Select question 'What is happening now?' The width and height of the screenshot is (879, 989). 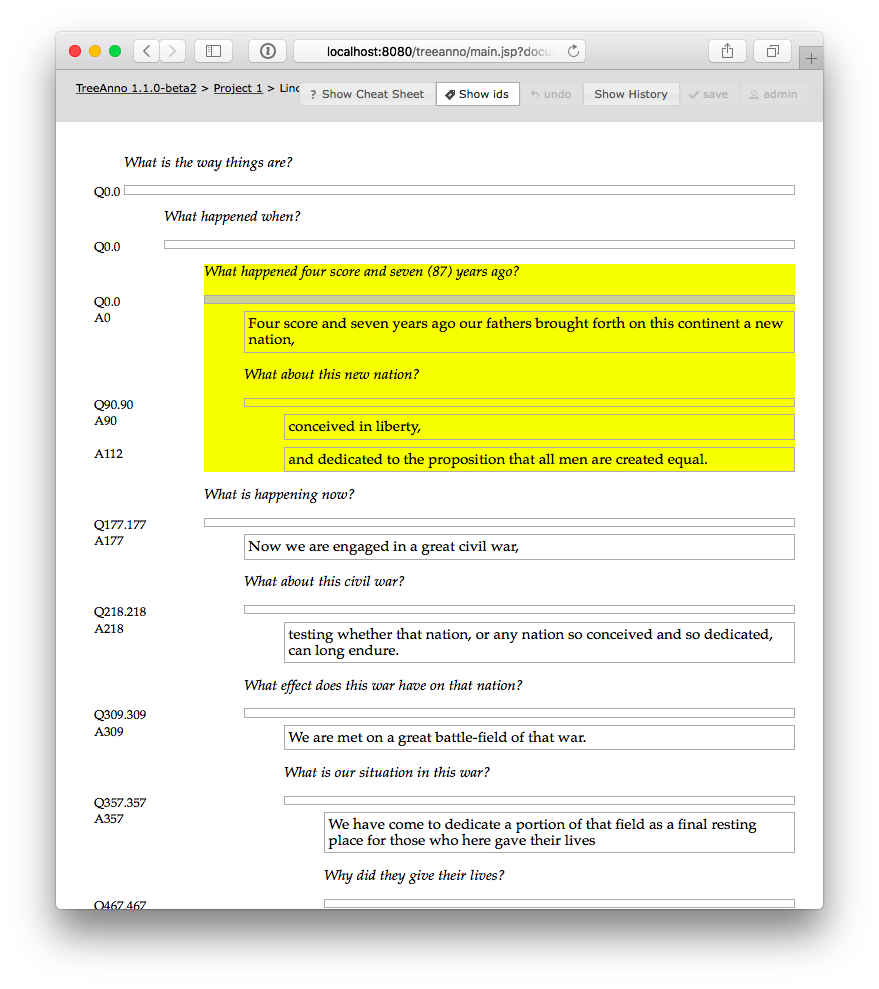tap(279, 494)
